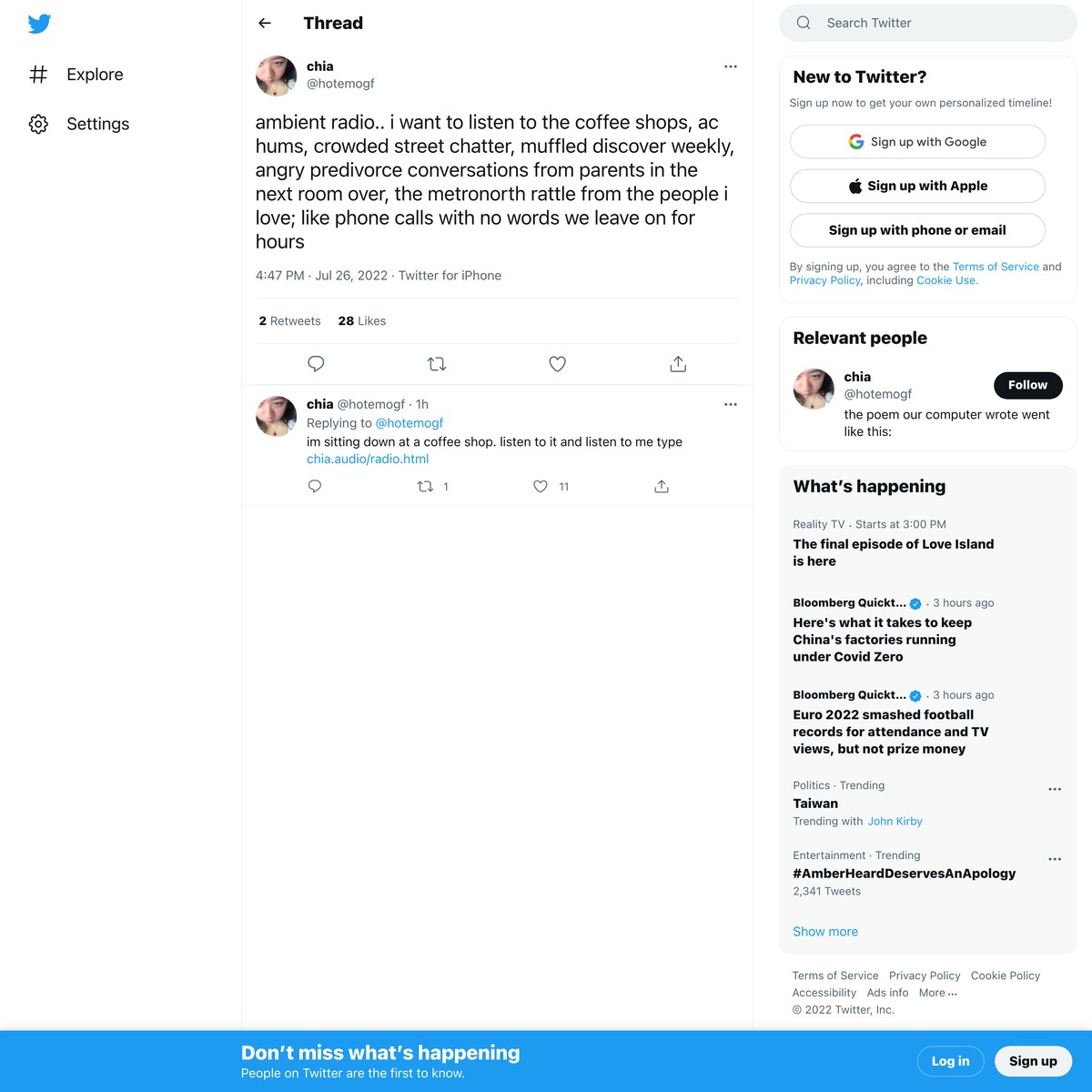Go back using the Thread arrow
The height and width of the screenshot is (1092, 1092).
[x=265, y=23]
